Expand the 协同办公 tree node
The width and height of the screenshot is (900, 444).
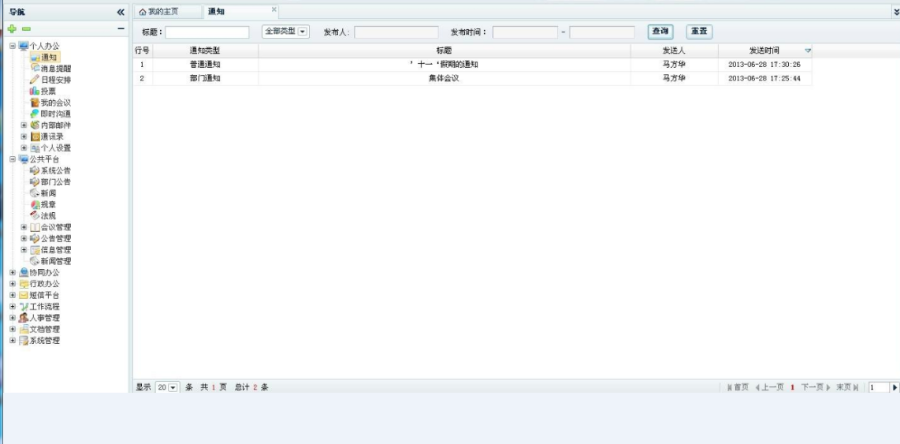(x=13, y=272)
